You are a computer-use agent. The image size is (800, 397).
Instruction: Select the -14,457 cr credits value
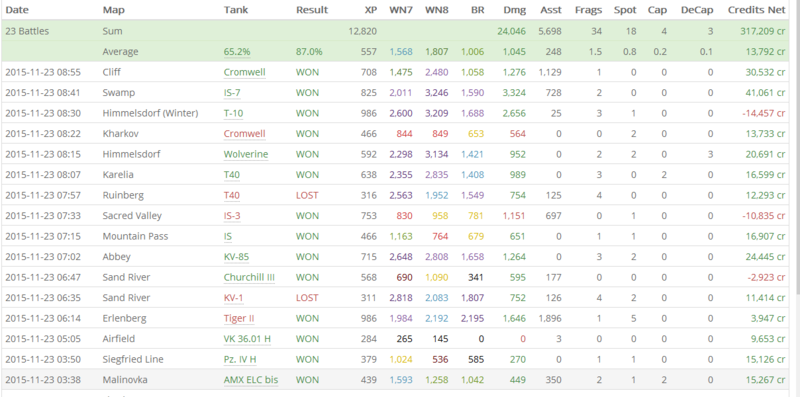[x=764, y=113]
